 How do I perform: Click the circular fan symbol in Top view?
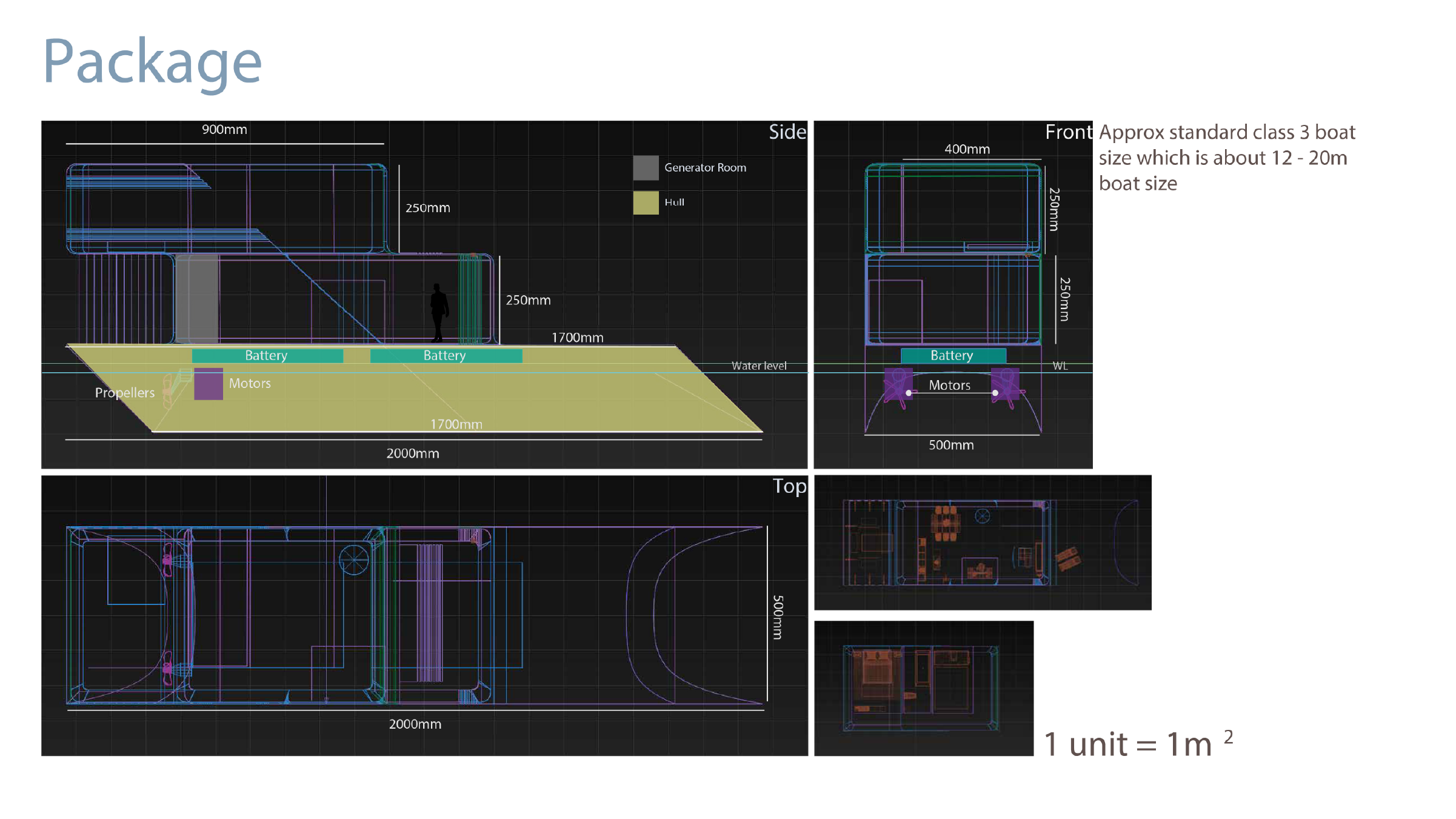coord(354,560)
